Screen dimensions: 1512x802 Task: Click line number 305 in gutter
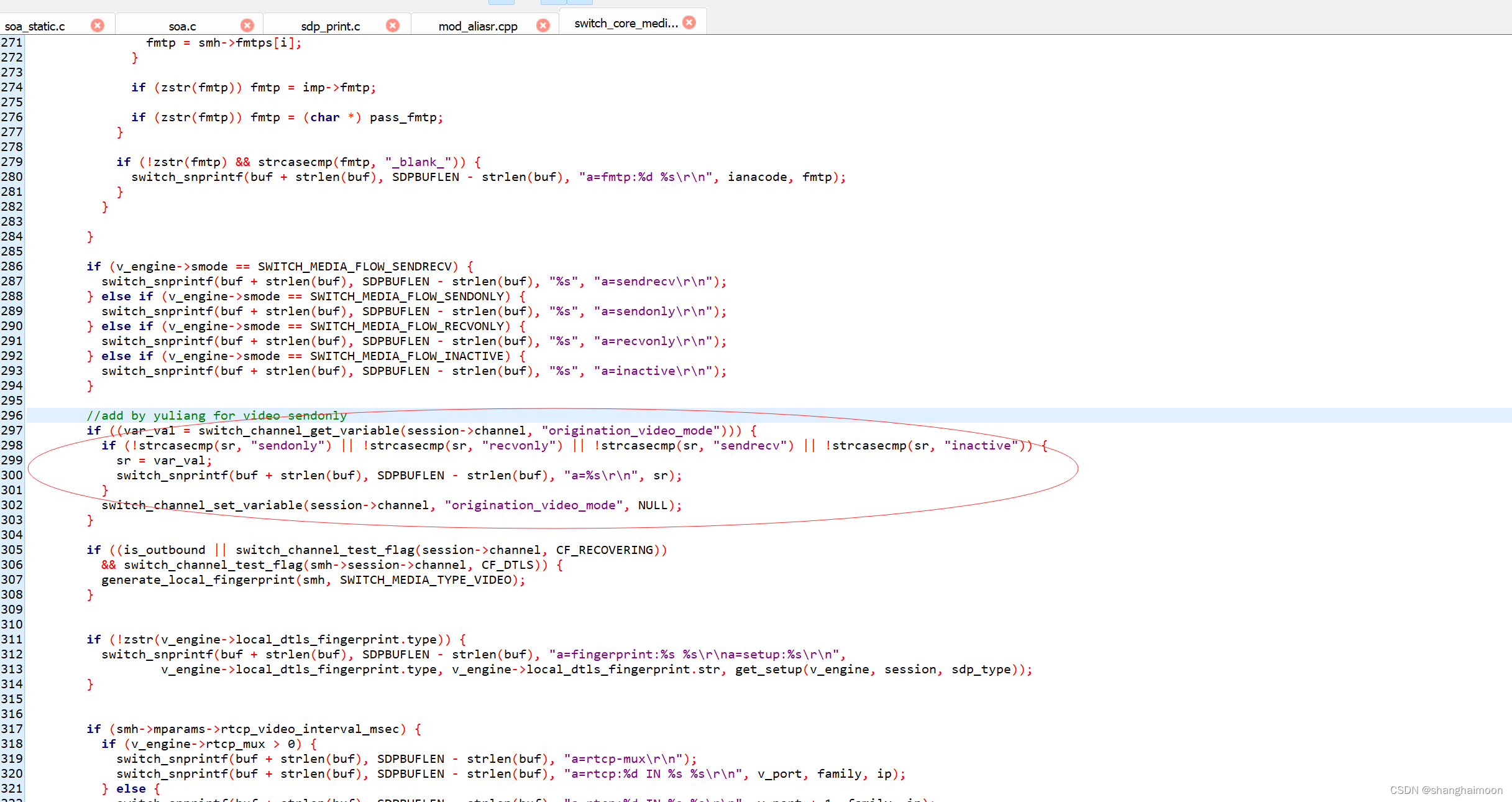tap(12, 550)
